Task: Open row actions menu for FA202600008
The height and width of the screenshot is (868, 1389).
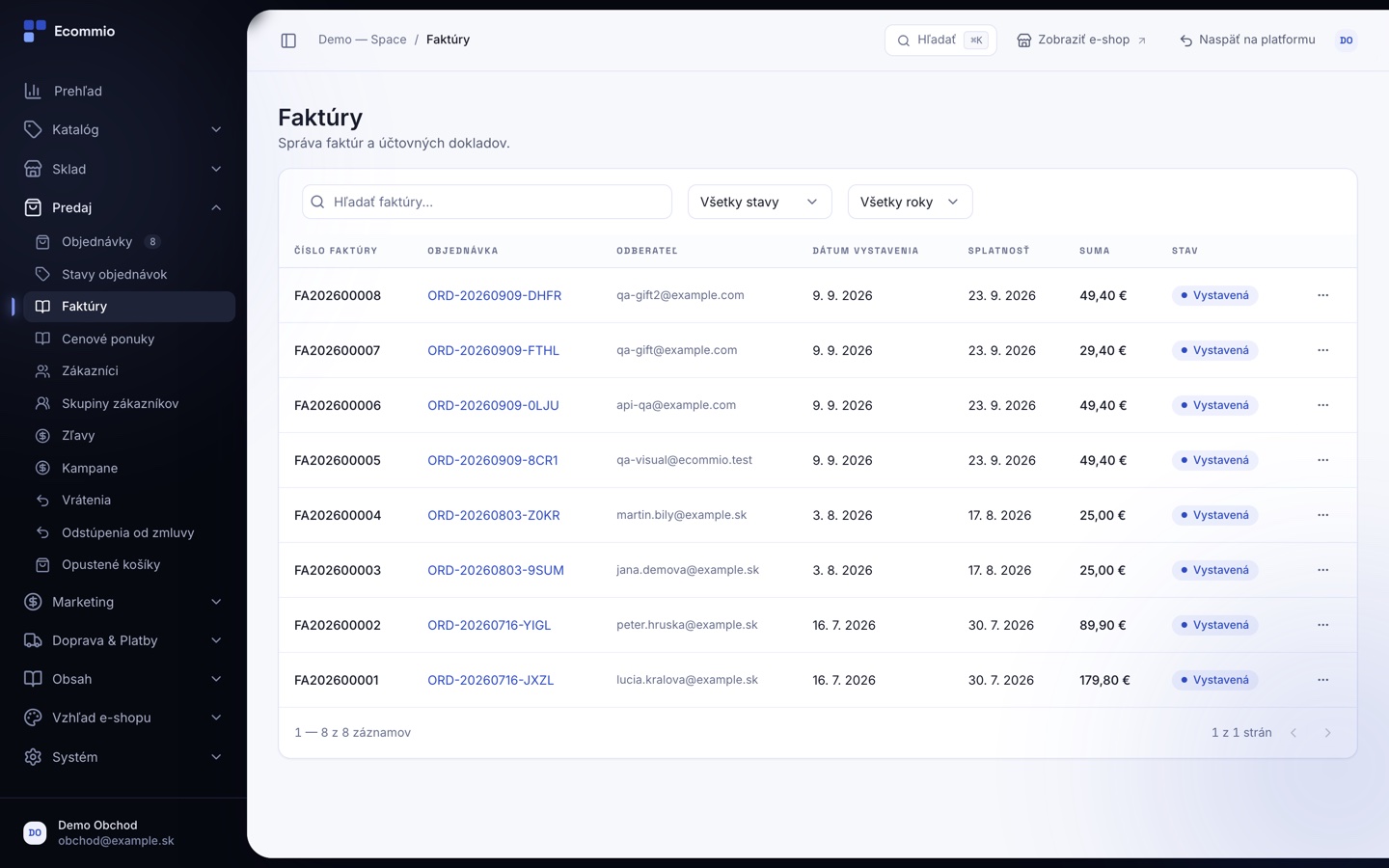Action: click(x=1322, y=295)
